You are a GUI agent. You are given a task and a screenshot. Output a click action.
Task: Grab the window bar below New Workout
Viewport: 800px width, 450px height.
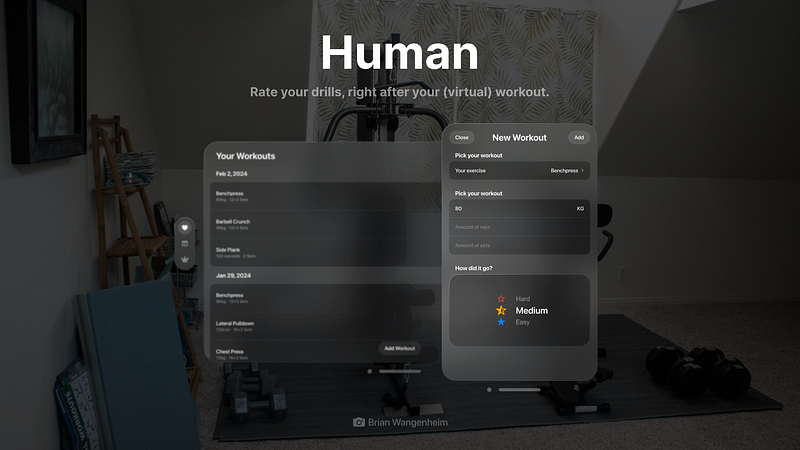click(x=519, y=390)
